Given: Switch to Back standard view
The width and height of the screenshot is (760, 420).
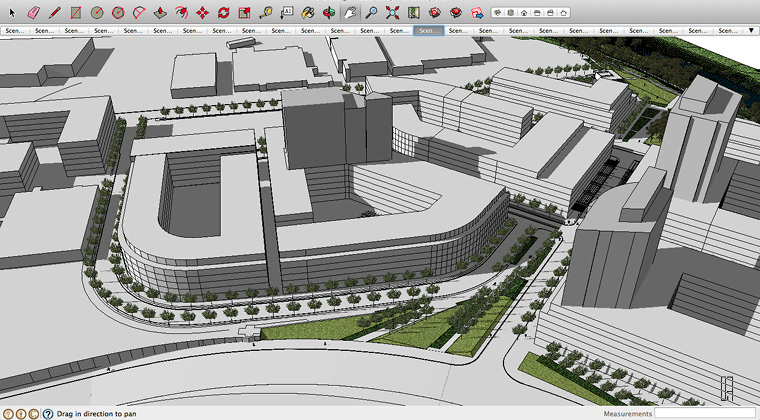Looking at the screenshot, I should coord(550,13).
